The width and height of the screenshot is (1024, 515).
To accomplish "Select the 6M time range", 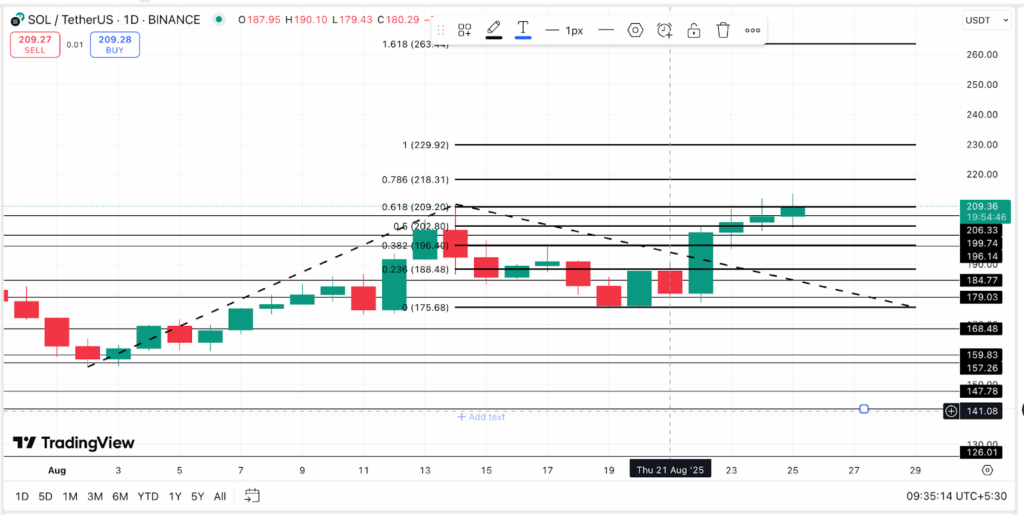I will 120,497.
